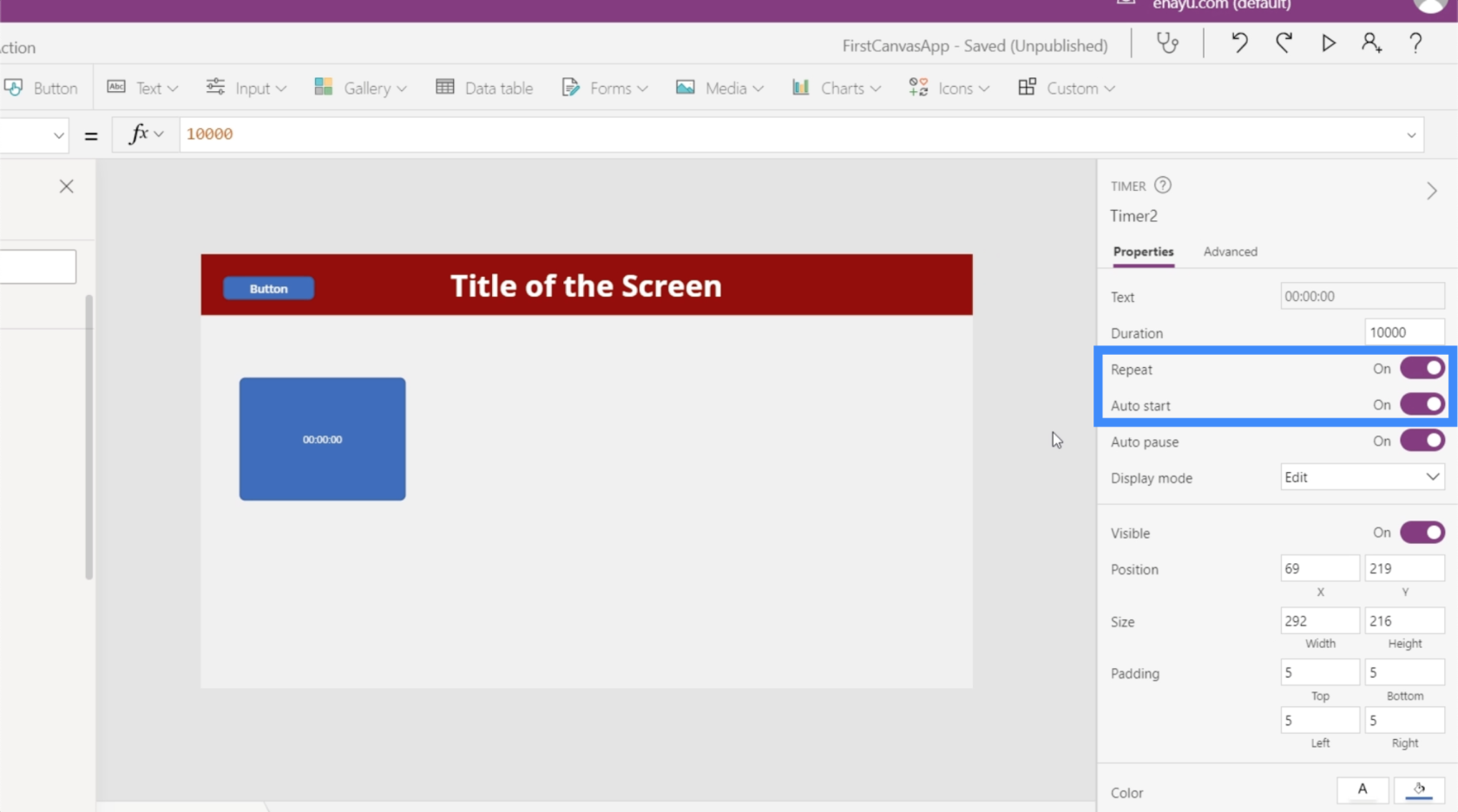Screen dimensions: 1458x812
Task: Undo the last action
Action: (1239, 43)
